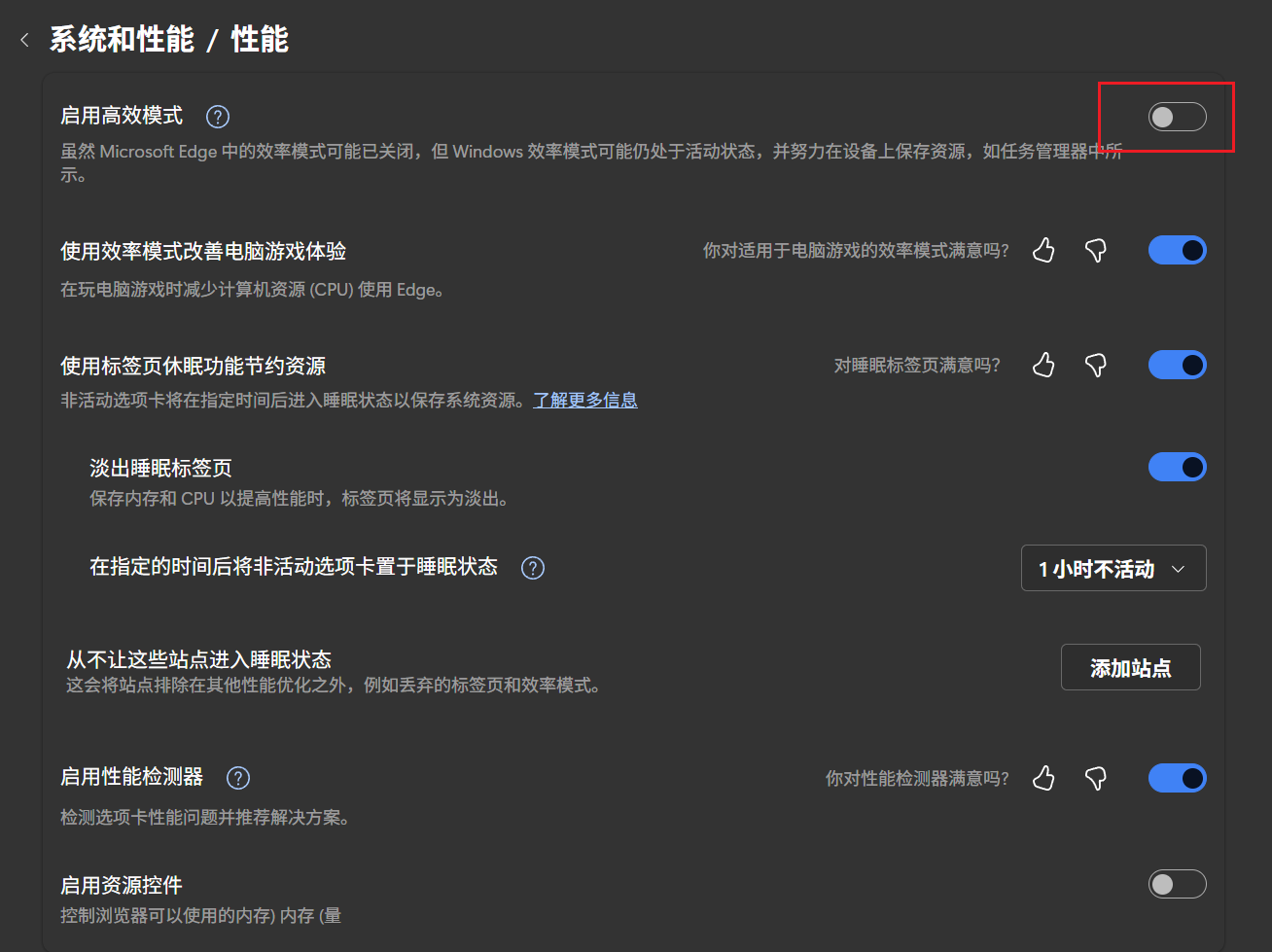Thumbs down for 你对性能检测器满意吗
The width and height of the screenshot is (1272, 952).
coord(1096,778)
